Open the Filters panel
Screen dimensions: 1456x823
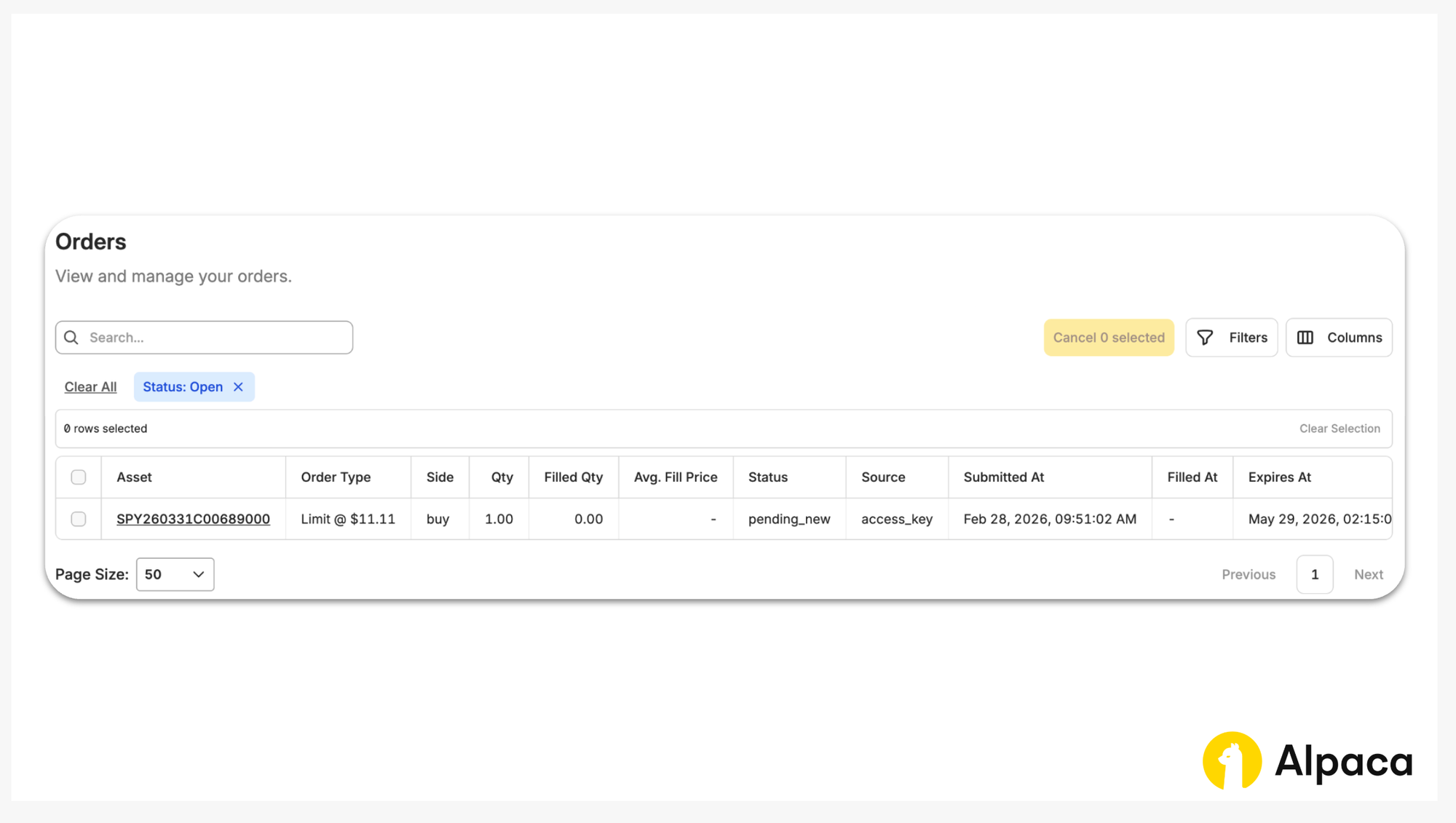point(1231,338)
